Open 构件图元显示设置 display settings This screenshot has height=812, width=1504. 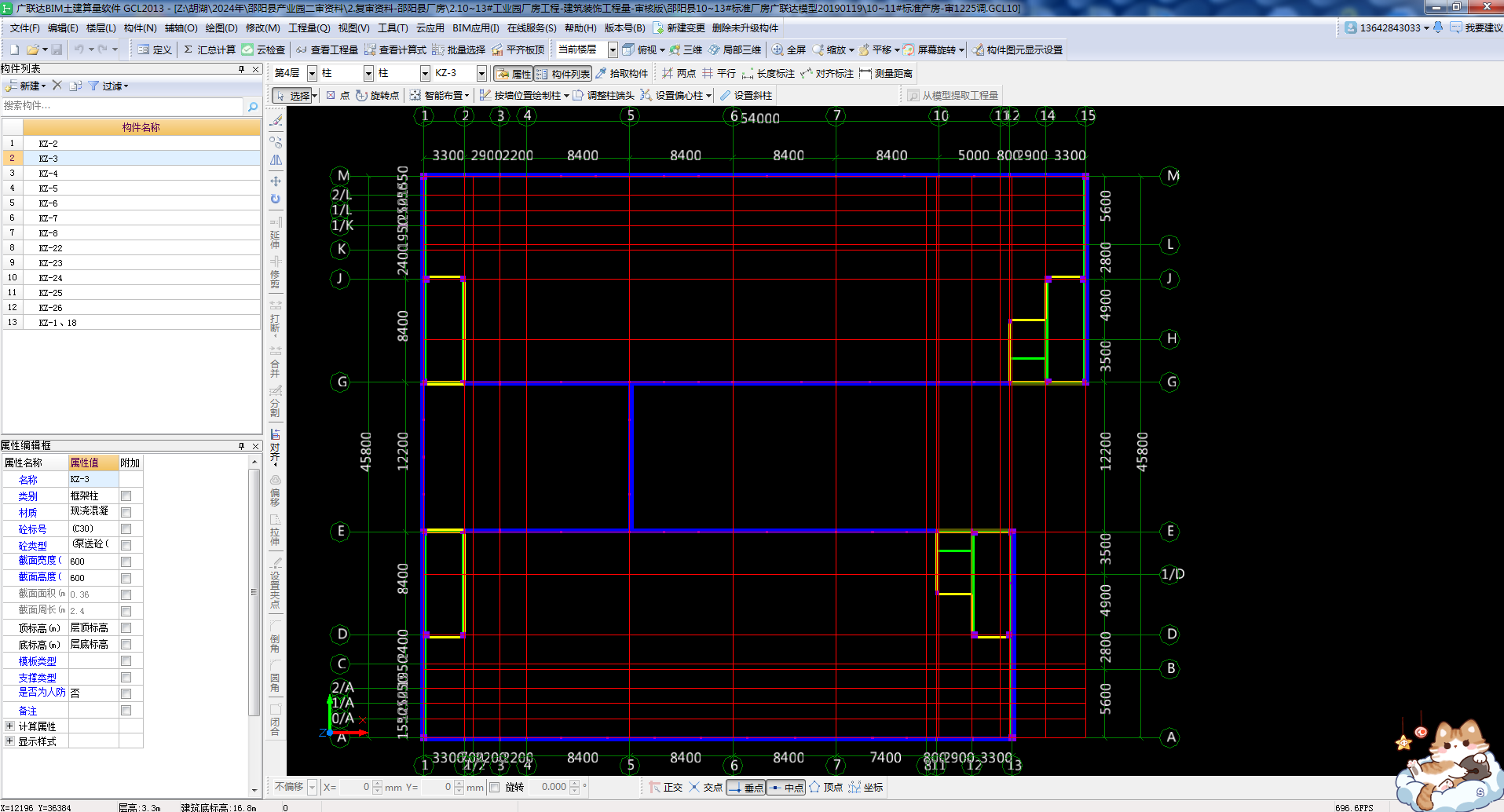(1017, 49)
